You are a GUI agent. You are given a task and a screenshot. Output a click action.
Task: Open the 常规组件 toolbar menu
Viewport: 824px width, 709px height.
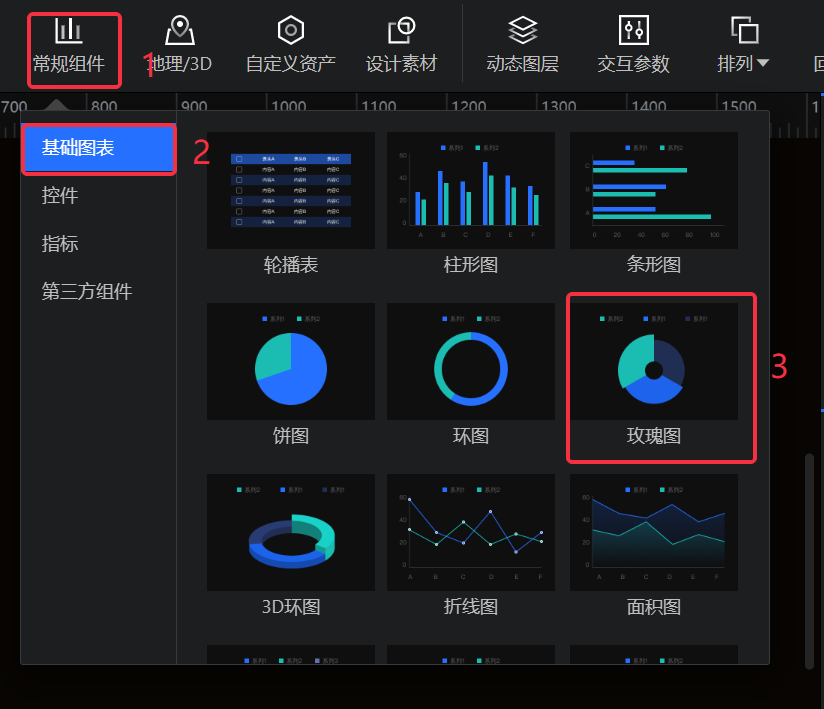69,48
